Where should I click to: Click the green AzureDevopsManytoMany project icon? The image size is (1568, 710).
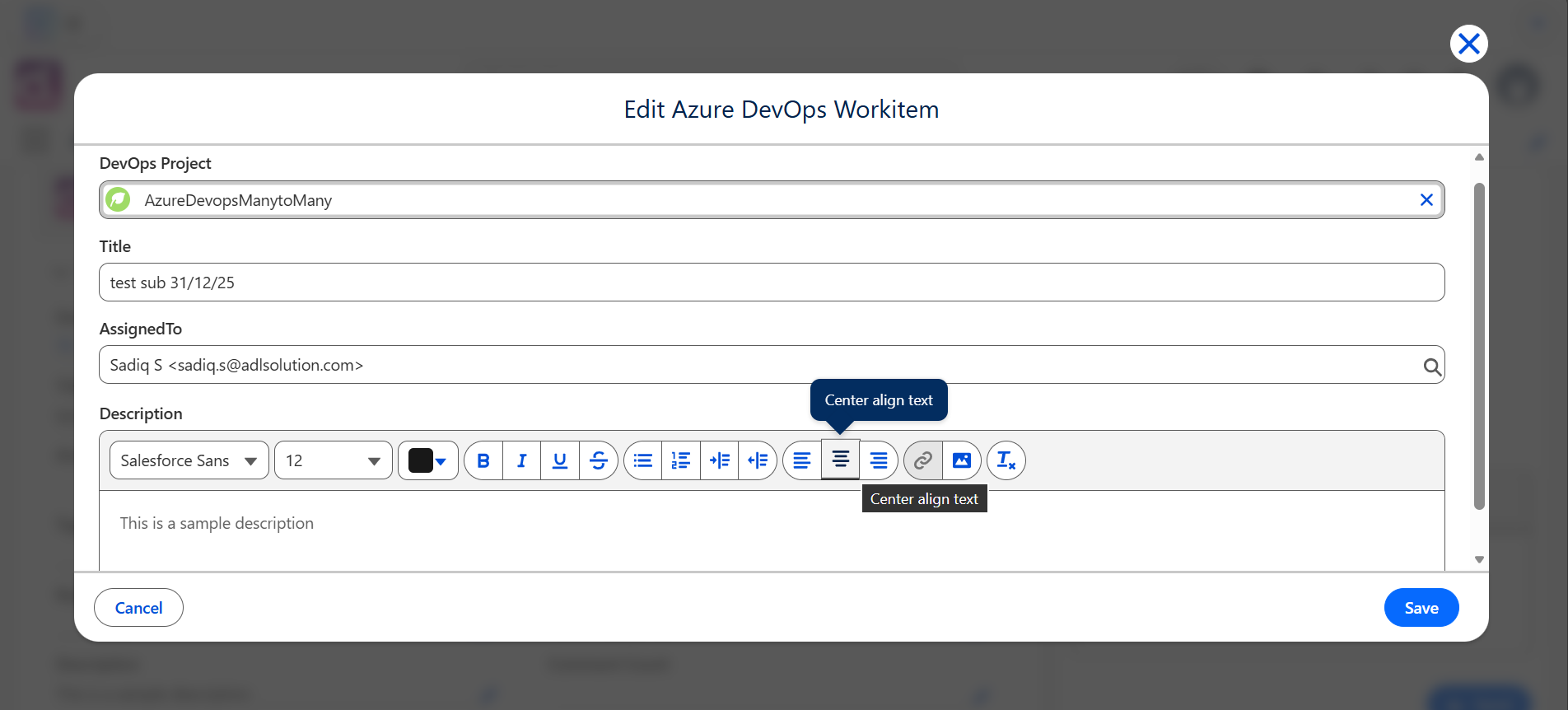tap(119, 199)
